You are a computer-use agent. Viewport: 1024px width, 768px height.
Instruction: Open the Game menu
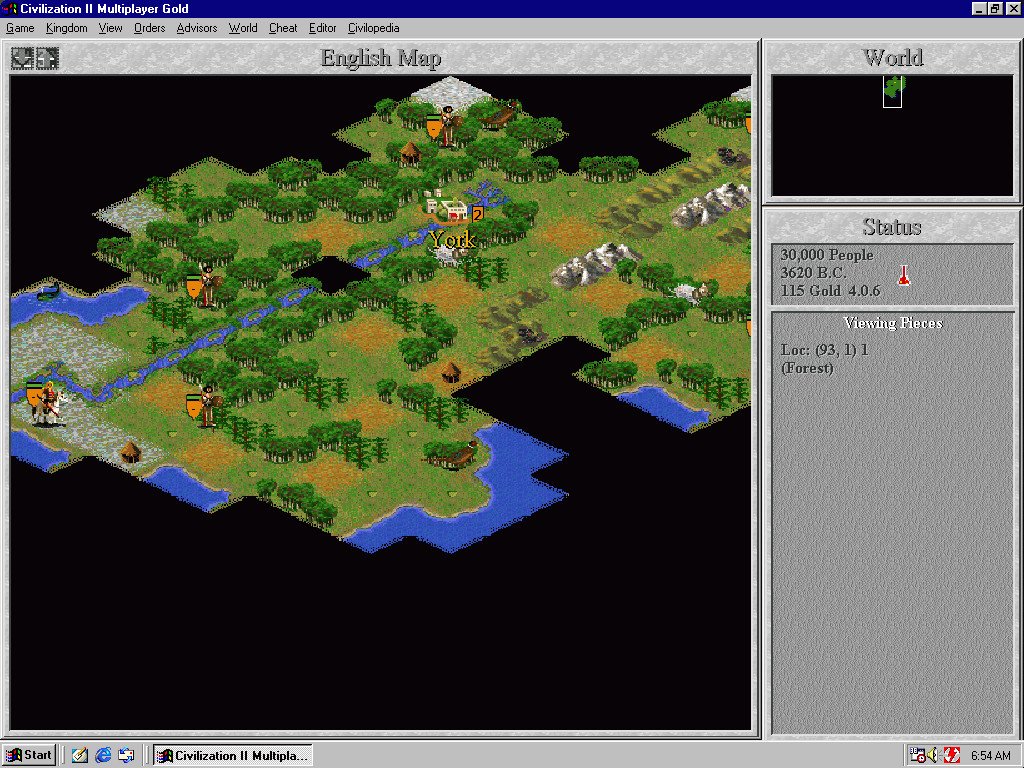(x=20, y=28)
